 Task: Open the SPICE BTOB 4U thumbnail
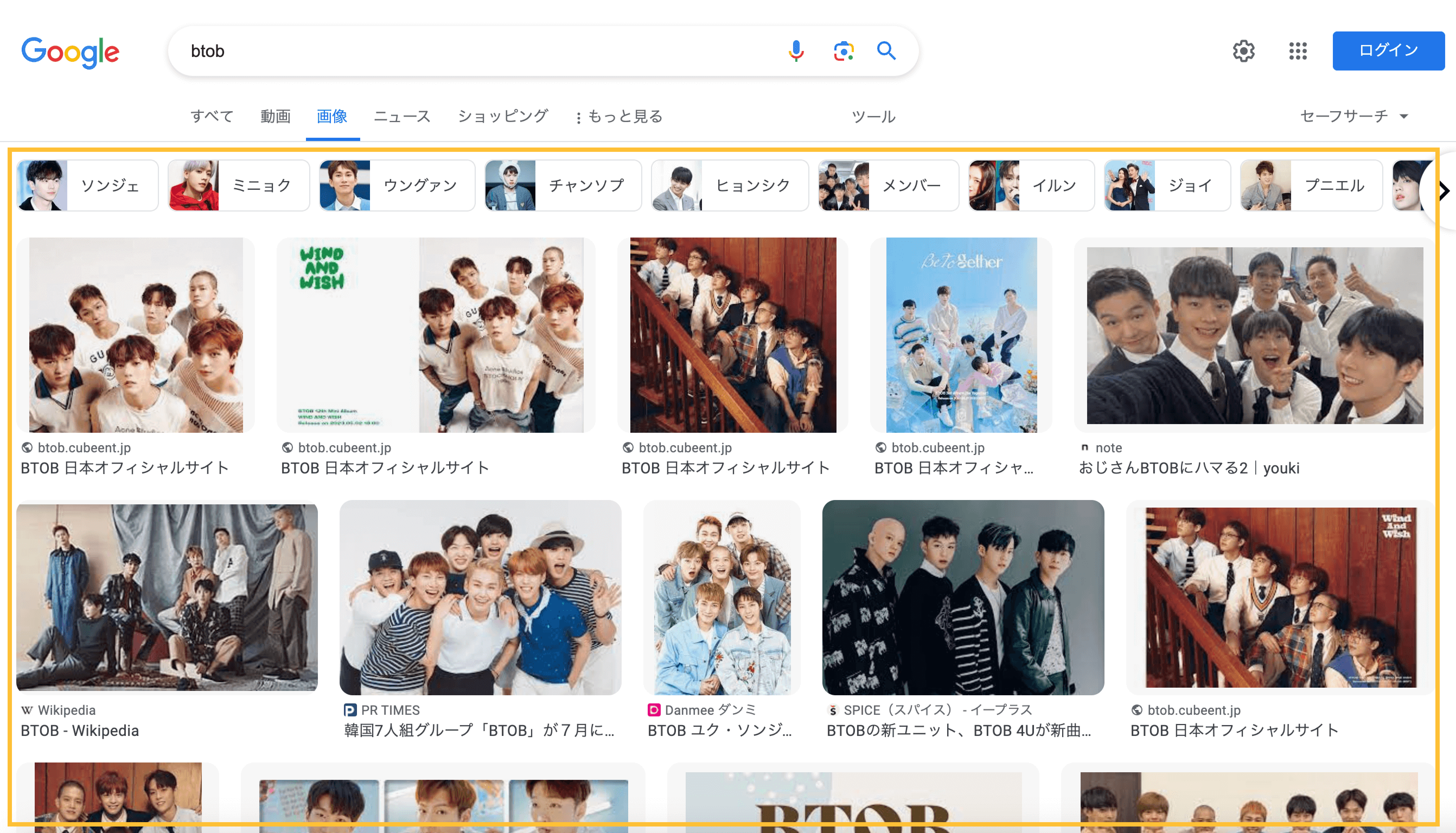click(x=963, y=597)
